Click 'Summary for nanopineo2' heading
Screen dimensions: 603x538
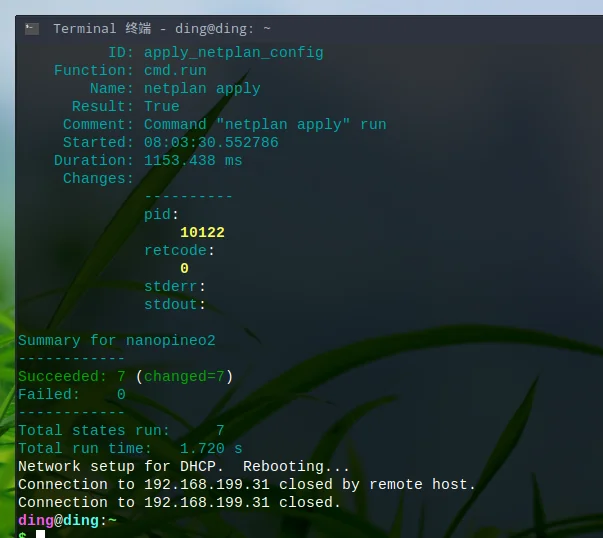pyautogui.click(x=117, y=341)
